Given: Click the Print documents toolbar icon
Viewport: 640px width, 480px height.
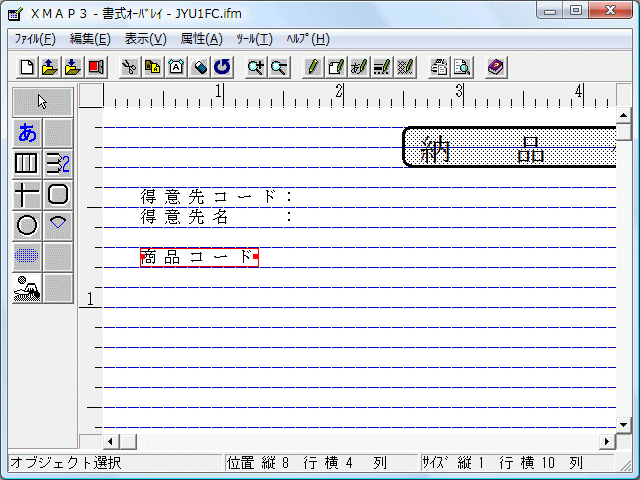Looking at the screenshot, I should coord(439,67).
